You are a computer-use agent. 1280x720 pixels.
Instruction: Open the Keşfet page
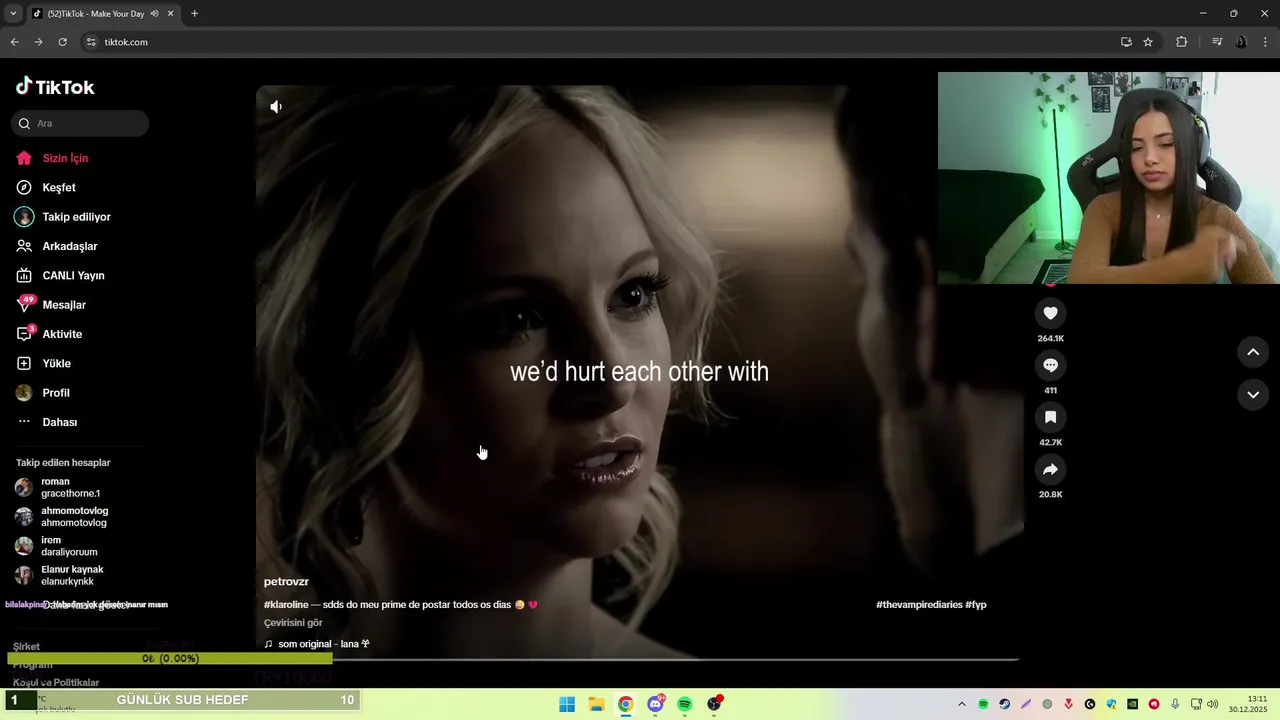pyautogui.click(x=46, y=187)
